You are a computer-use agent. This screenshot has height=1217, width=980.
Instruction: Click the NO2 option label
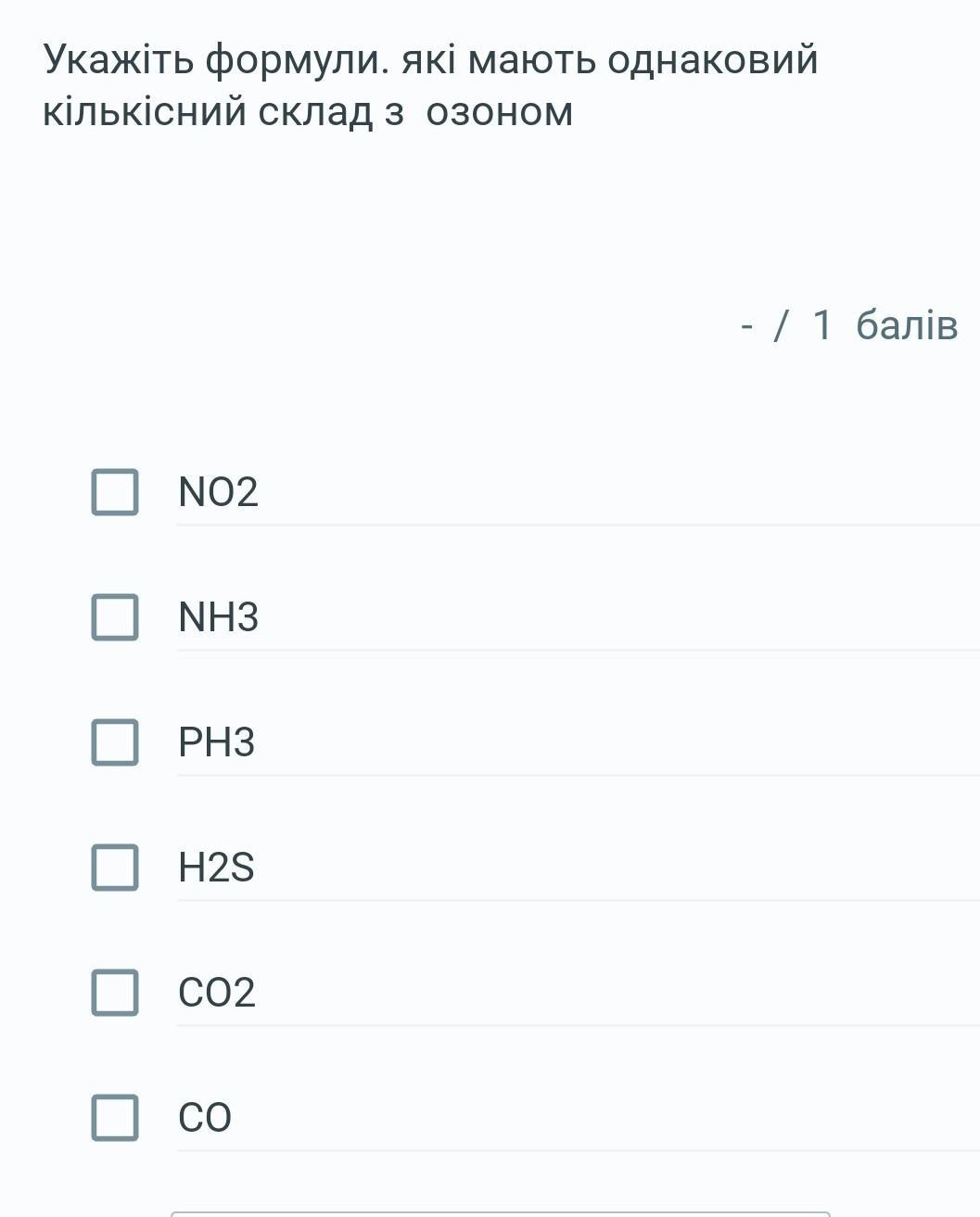pos(218,492)
